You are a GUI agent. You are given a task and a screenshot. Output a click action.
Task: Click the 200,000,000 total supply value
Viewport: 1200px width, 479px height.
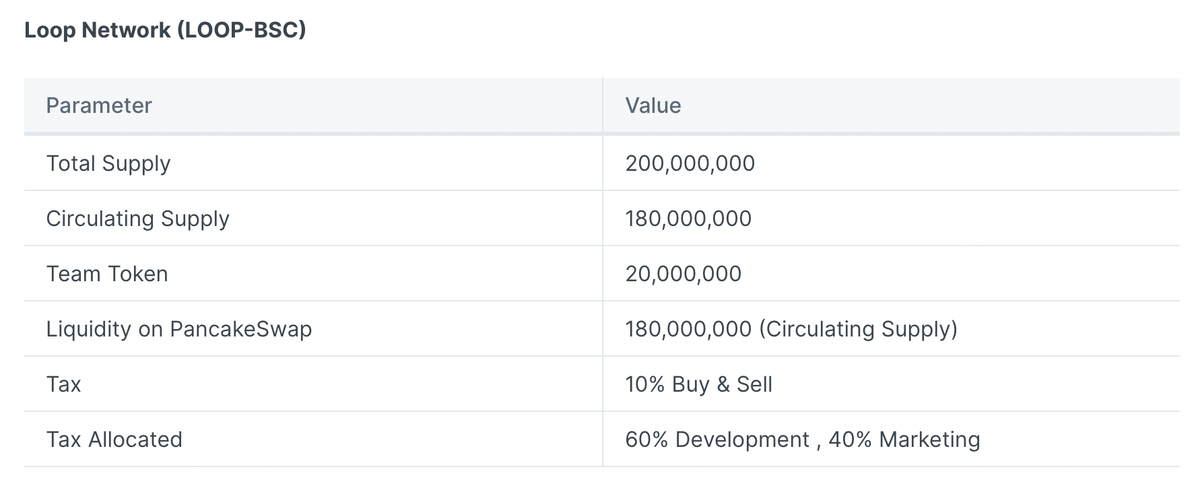click(690, 163)
